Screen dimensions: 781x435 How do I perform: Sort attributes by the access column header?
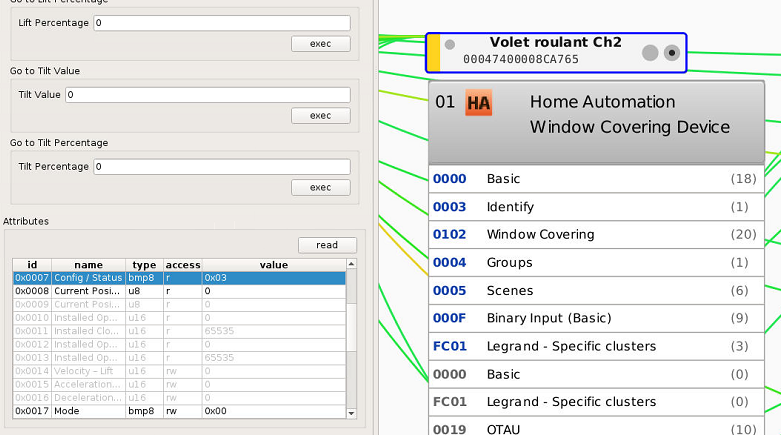point(183,265)
